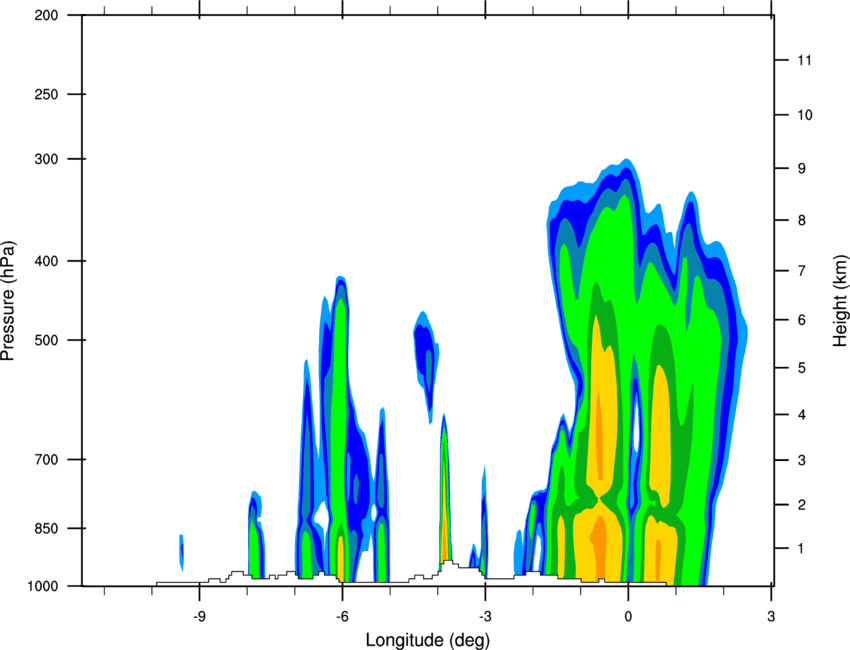Select the 300 pressure tick label
This screenshot has height=650, width=850.
click(46, 159)
